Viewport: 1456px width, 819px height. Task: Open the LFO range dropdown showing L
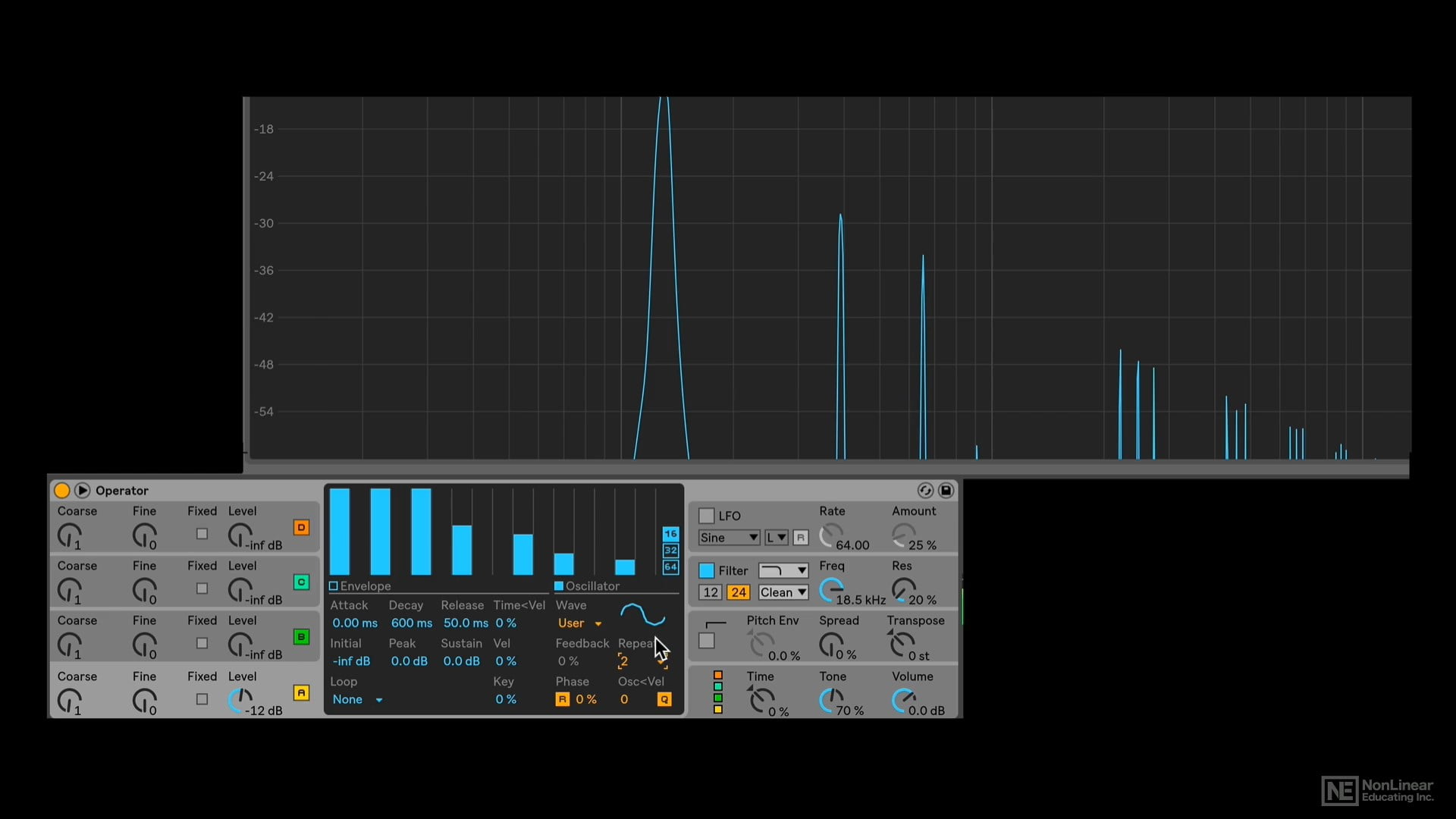776,538
